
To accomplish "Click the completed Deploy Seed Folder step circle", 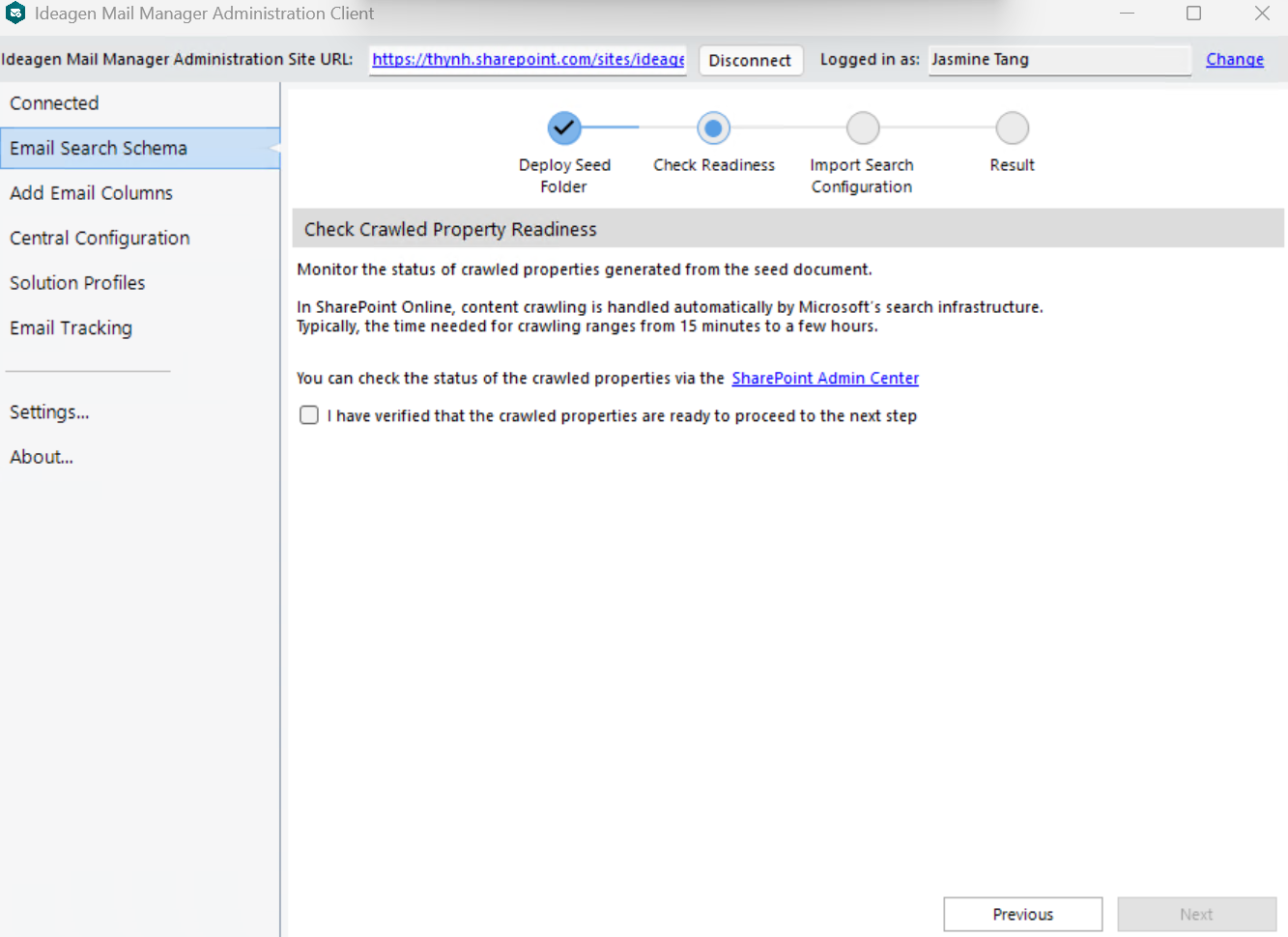I will pyautogui.click(x=564, y=128).
